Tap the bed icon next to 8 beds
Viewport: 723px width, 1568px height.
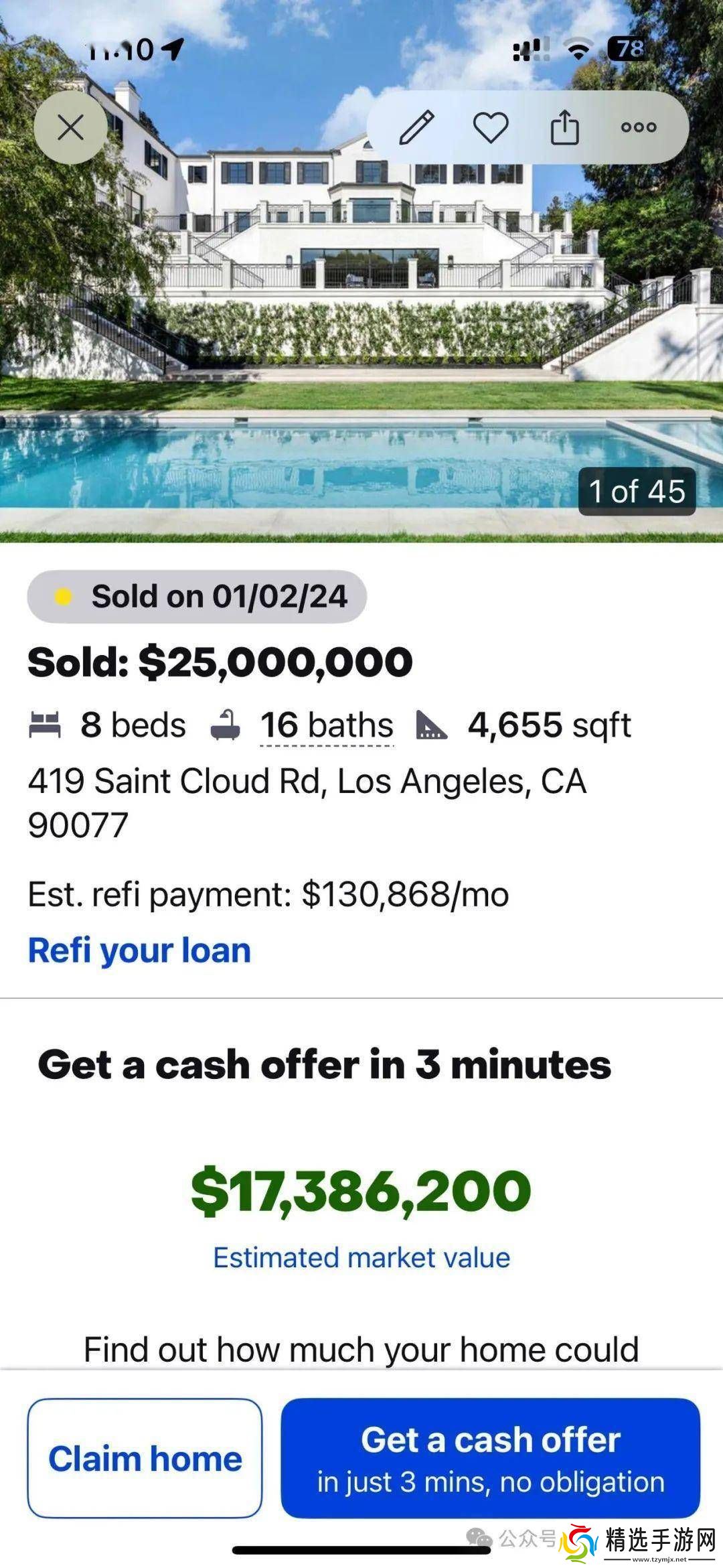click(x=45, y=725)
